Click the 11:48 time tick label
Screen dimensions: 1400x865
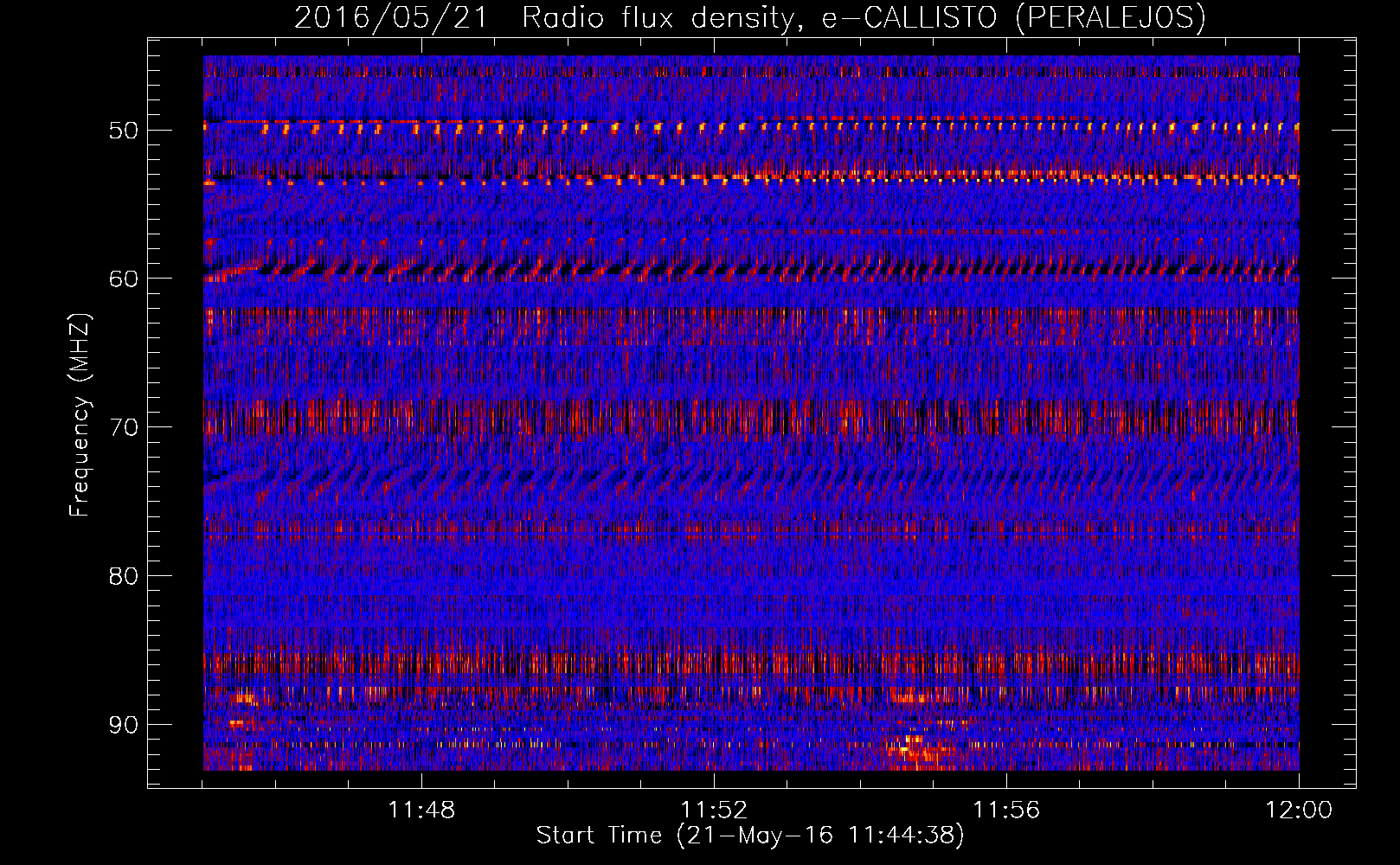421,811
